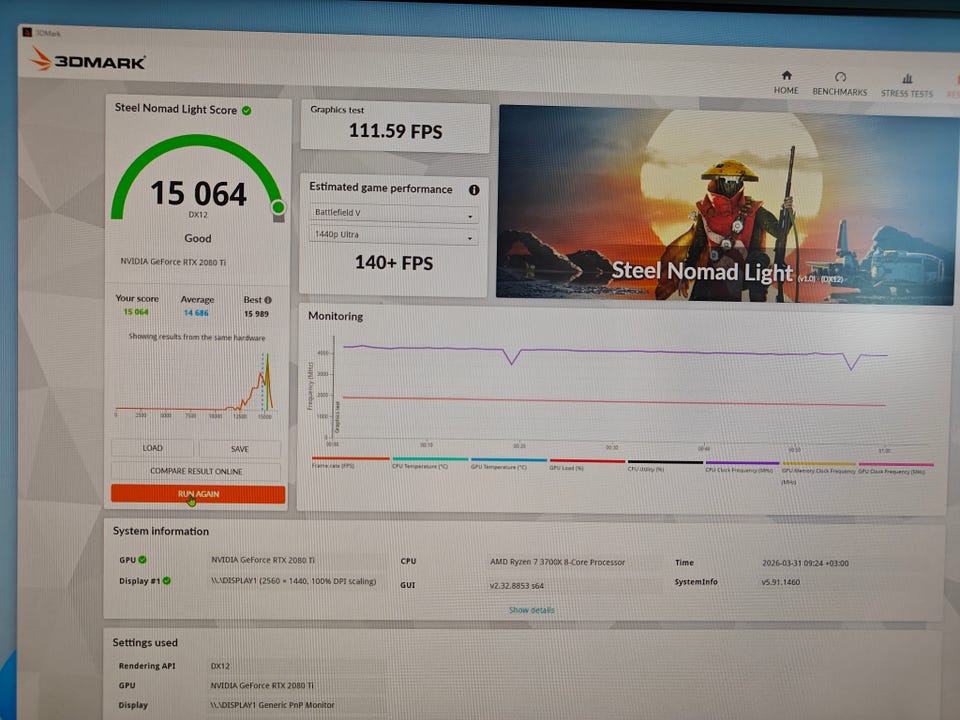Go to BENCHMARKS menu label
The height and width of the screenshot is (720, 960).
point(839,92)
